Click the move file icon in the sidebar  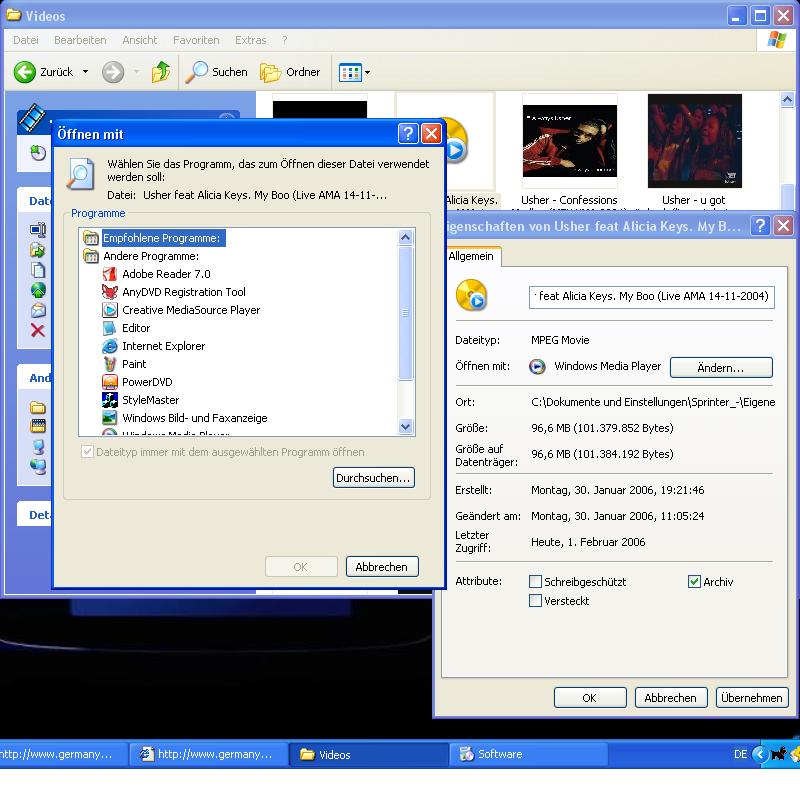point(38,250)
